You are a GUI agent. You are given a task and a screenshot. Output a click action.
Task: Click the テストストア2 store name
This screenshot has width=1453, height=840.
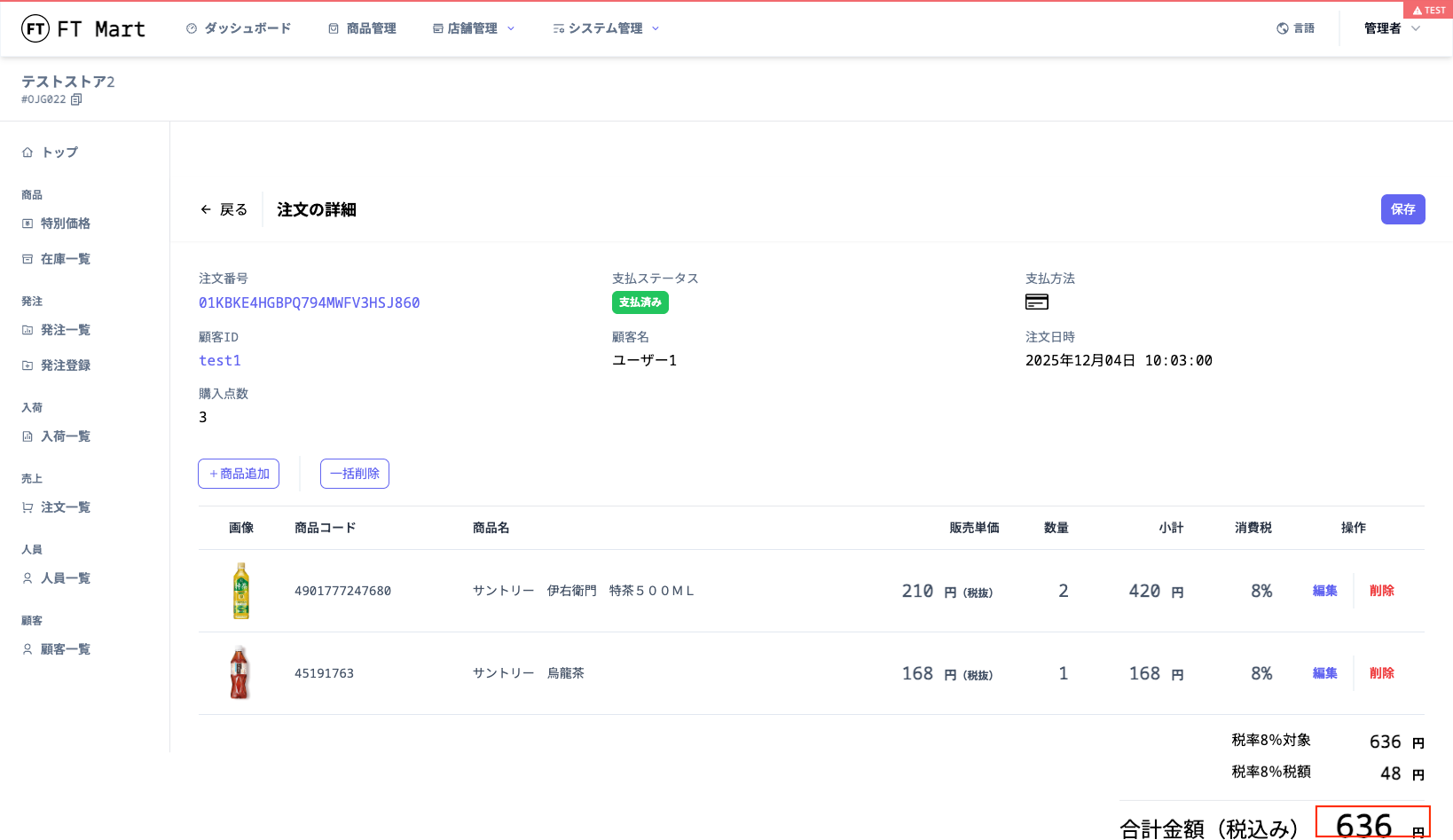[x=68, y=82]
